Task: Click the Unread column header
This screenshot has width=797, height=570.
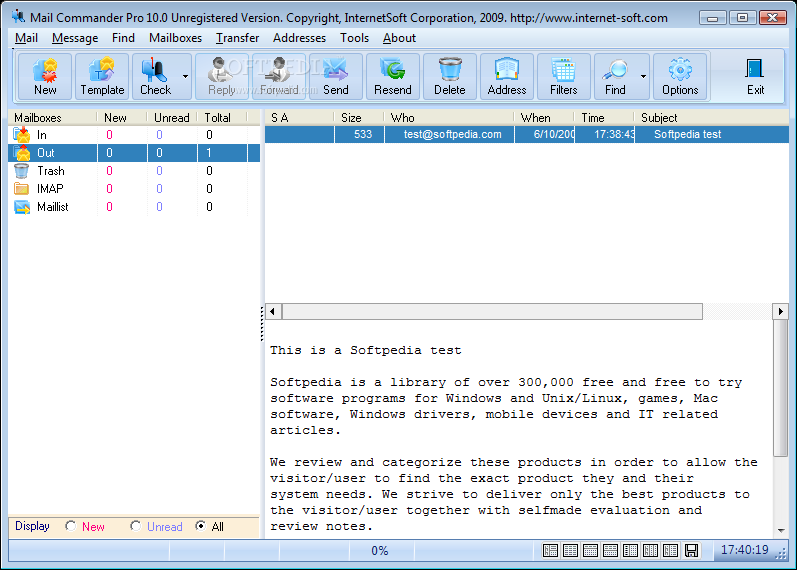Action: pyautogui.click(x=172, y=118)
